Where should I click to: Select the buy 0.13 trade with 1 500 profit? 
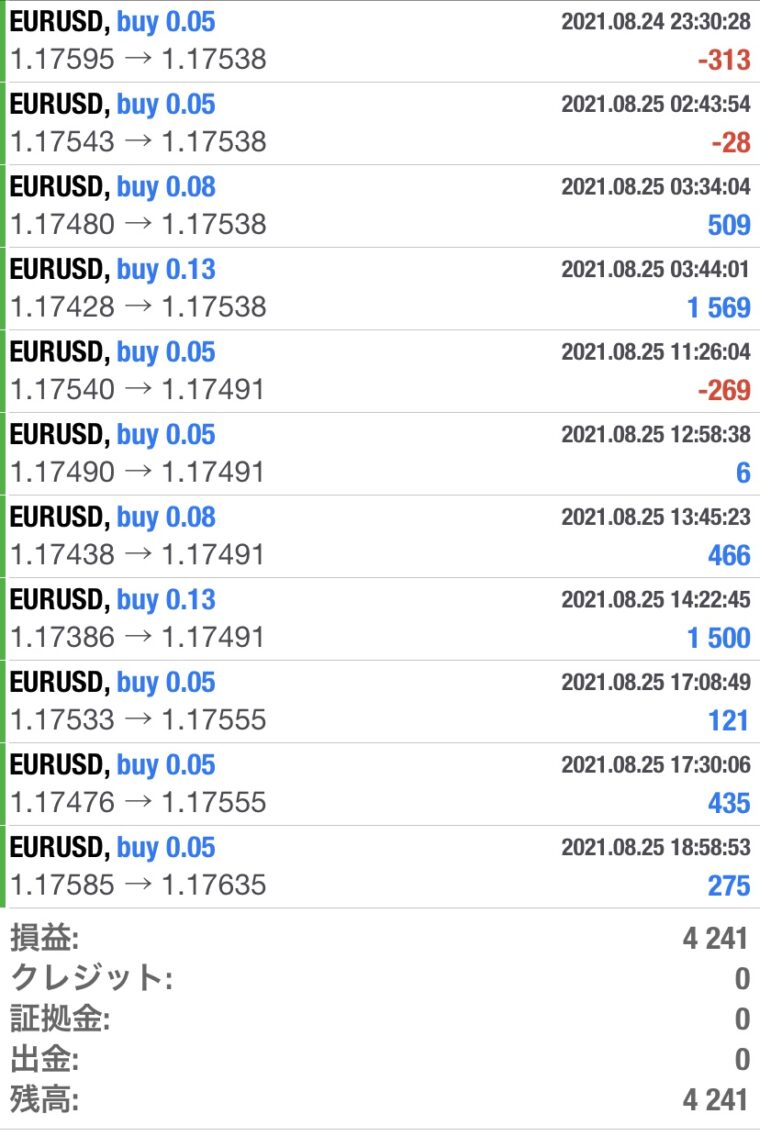click(x=380, y=619)
